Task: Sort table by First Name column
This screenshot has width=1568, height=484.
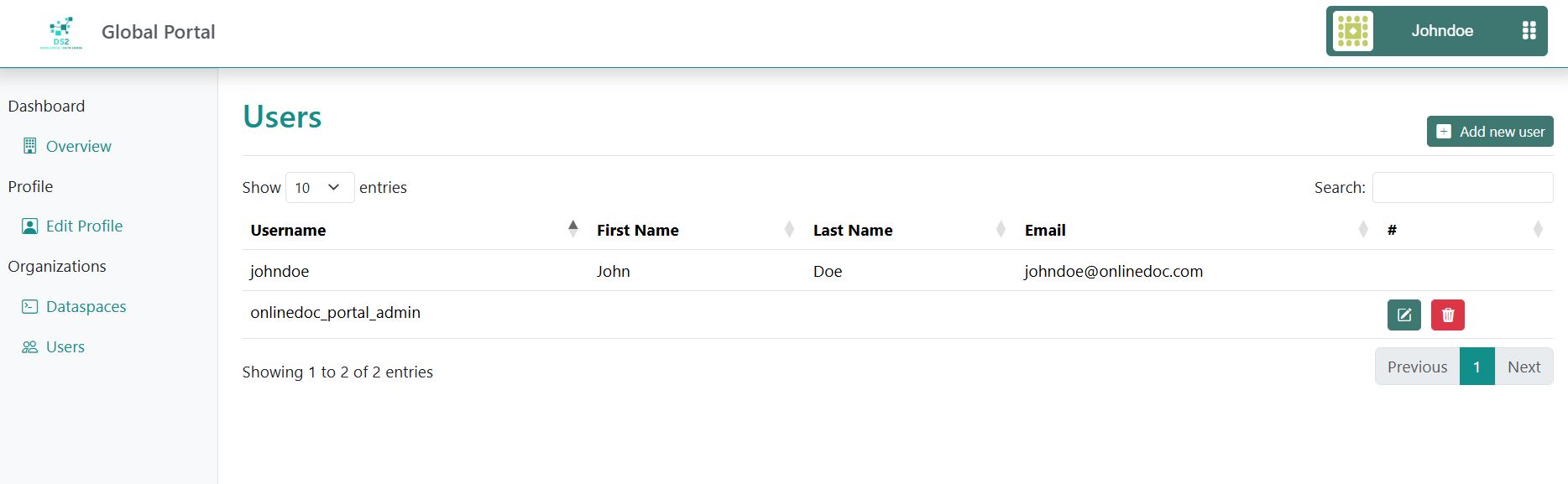Action: click(637, 230)
